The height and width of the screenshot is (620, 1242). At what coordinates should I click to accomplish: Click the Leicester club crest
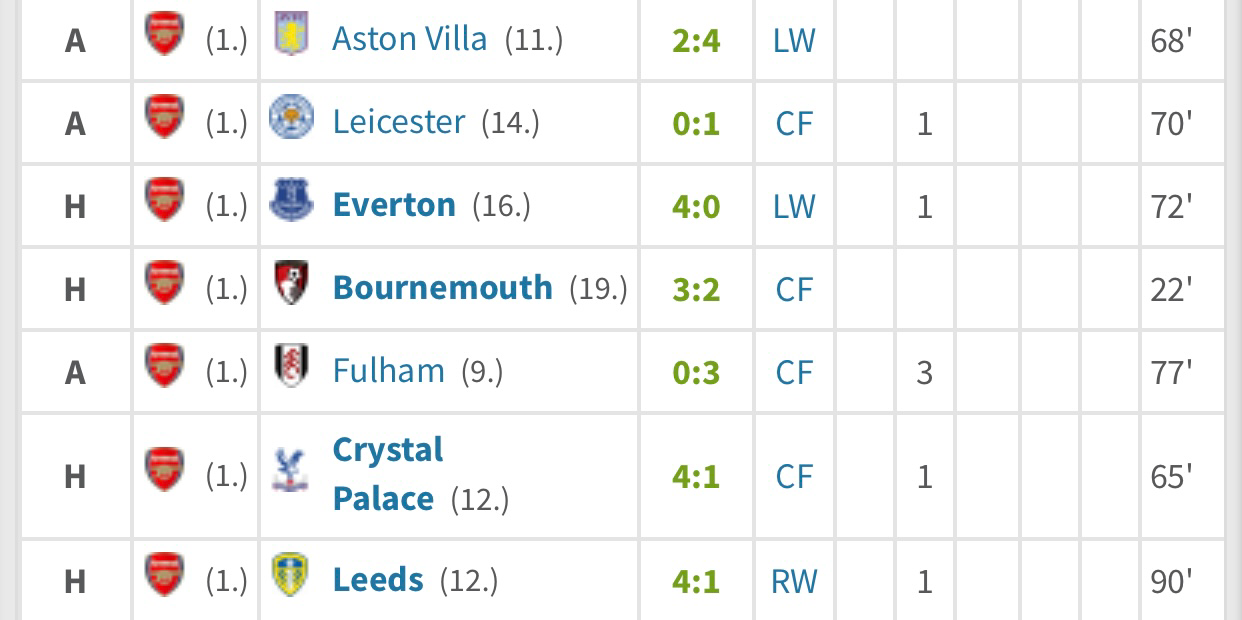tap(291, 120)
